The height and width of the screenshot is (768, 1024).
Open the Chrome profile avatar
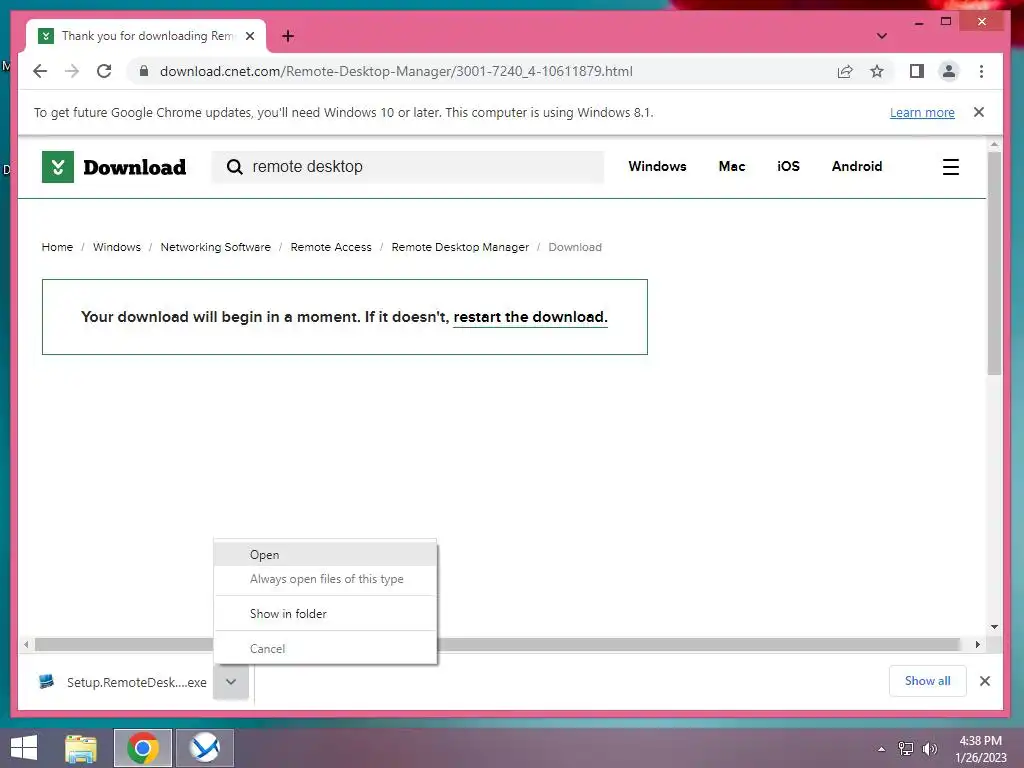pyautogui.click(x=948, y=71)
